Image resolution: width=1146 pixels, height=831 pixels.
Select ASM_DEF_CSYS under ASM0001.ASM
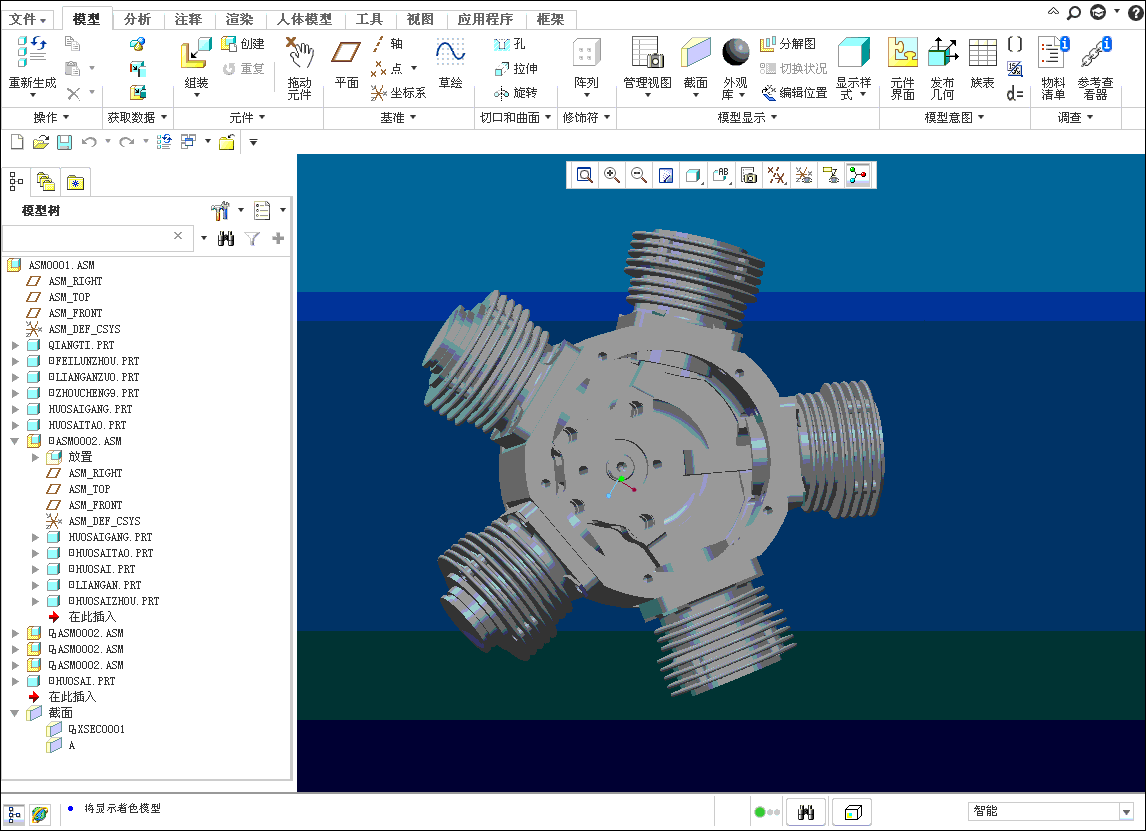click(84, 329)
